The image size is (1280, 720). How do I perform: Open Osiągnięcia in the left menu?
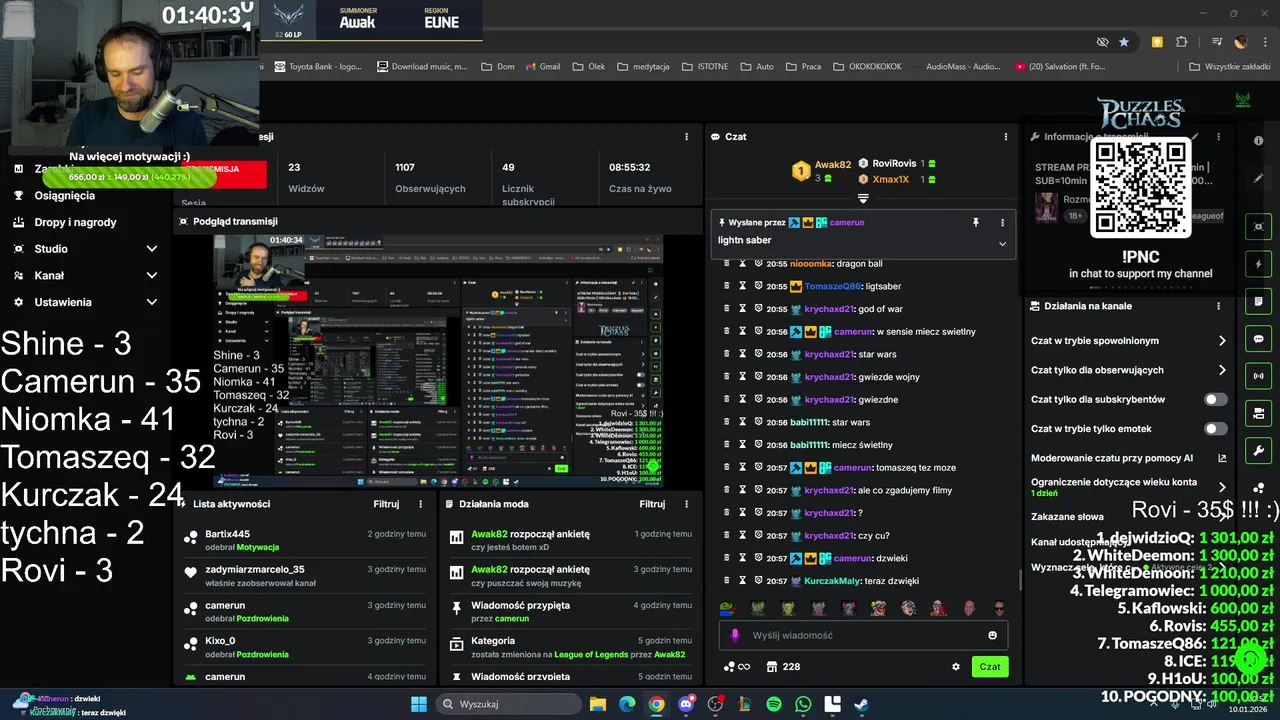[x=65, y=195]
